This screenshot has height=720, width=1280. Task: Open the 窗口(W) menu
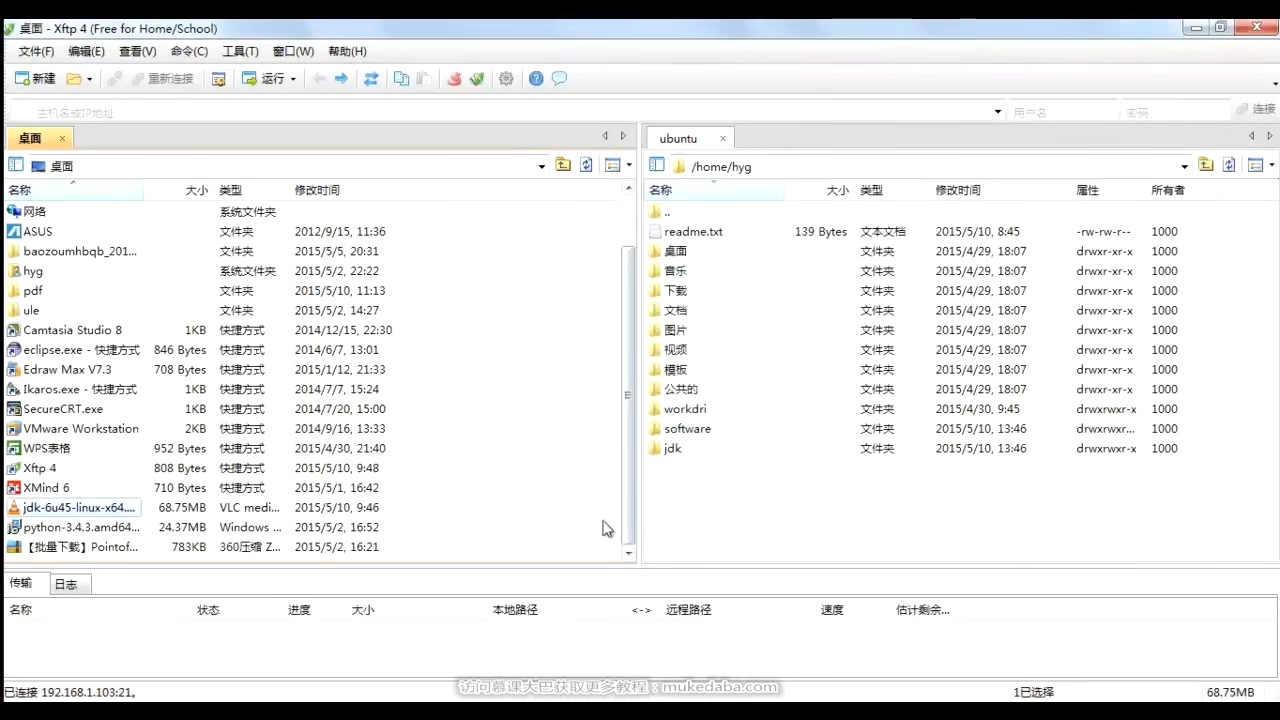point(293,51)
